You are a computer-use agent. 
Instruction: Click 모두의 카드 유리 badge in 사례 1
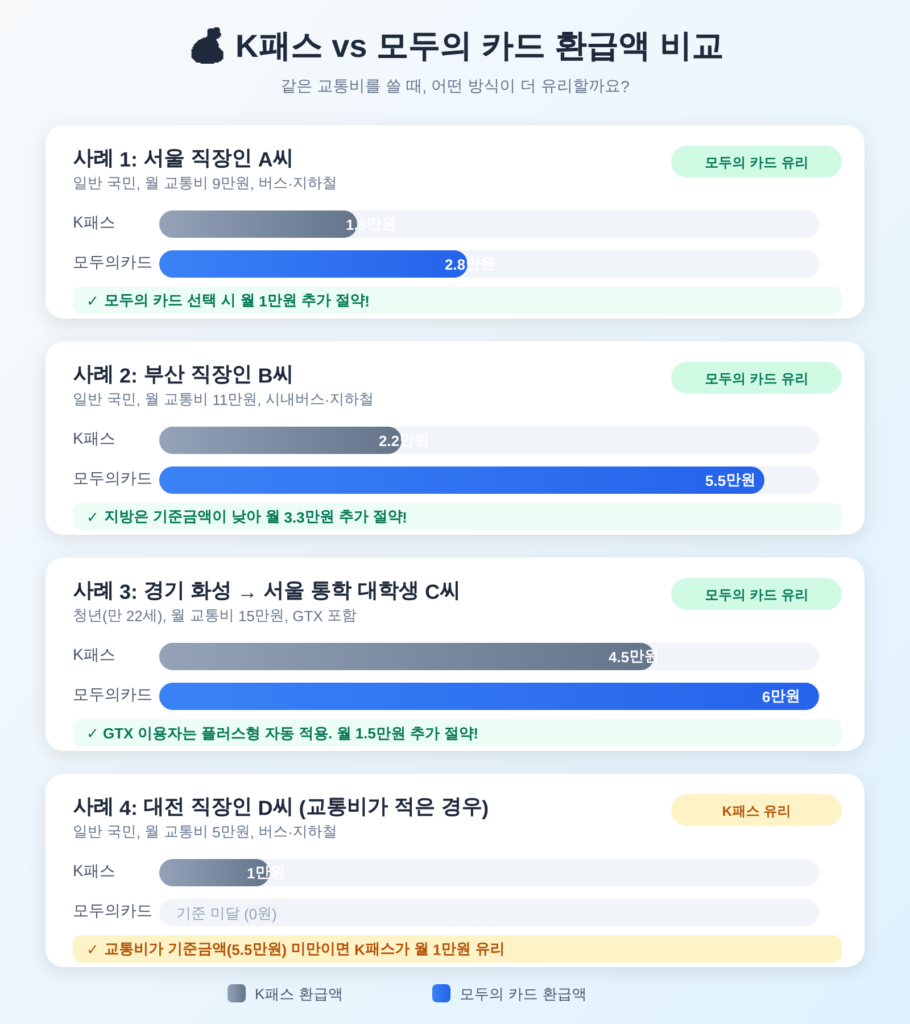755,162
